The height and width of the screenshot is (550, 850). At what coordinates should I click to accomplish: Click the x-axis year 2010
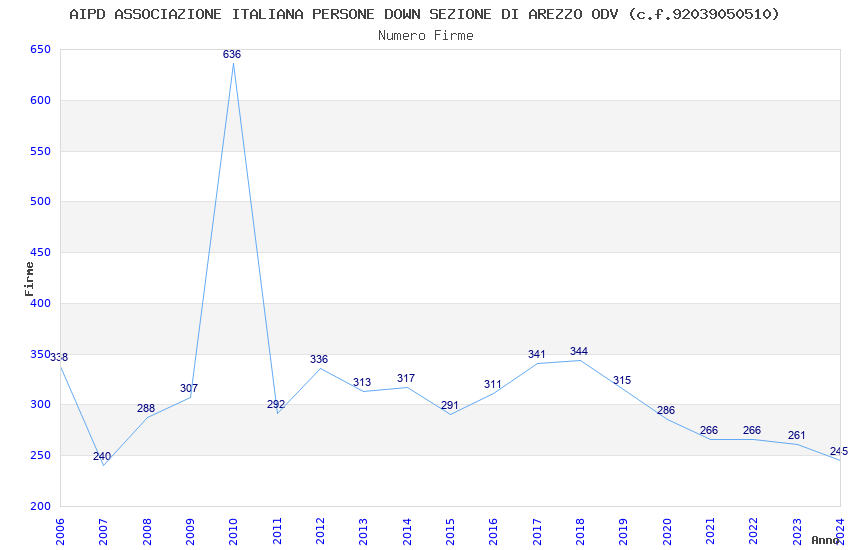(233, 531)
